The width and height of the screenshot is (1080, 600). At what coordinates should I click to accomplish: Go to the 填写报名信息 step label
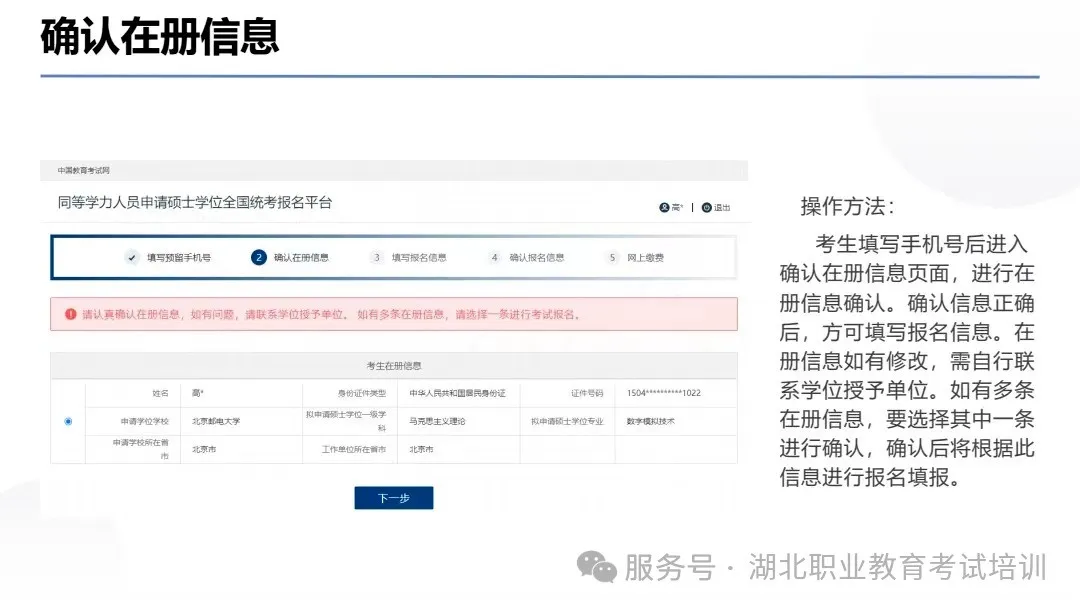coord(419,258)
